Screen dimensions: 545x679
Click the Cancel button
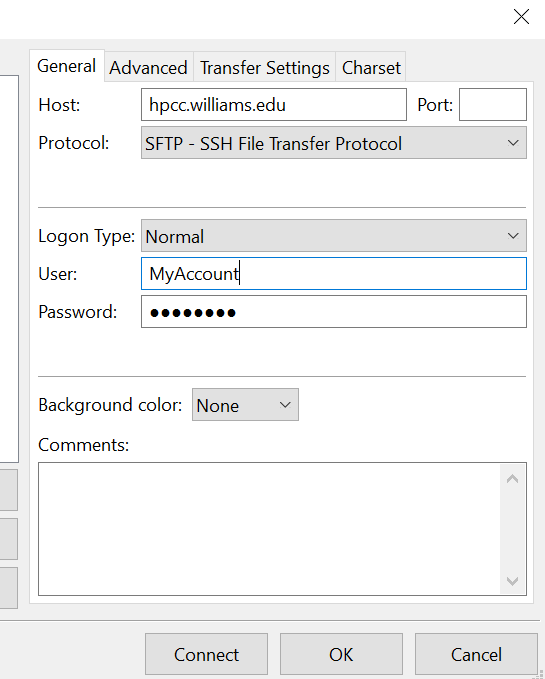pos(476,654)
